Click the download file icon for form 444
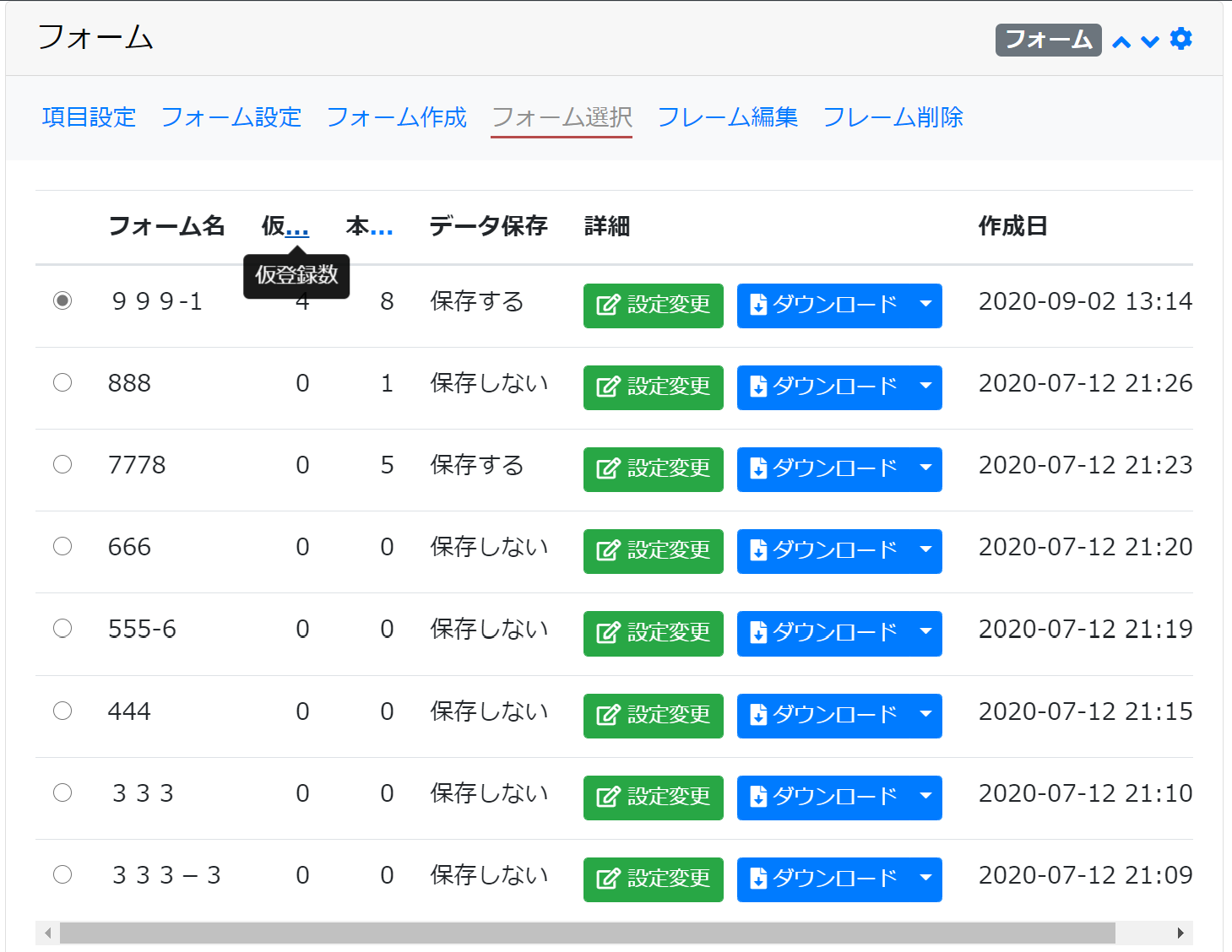 pos(759,715)
